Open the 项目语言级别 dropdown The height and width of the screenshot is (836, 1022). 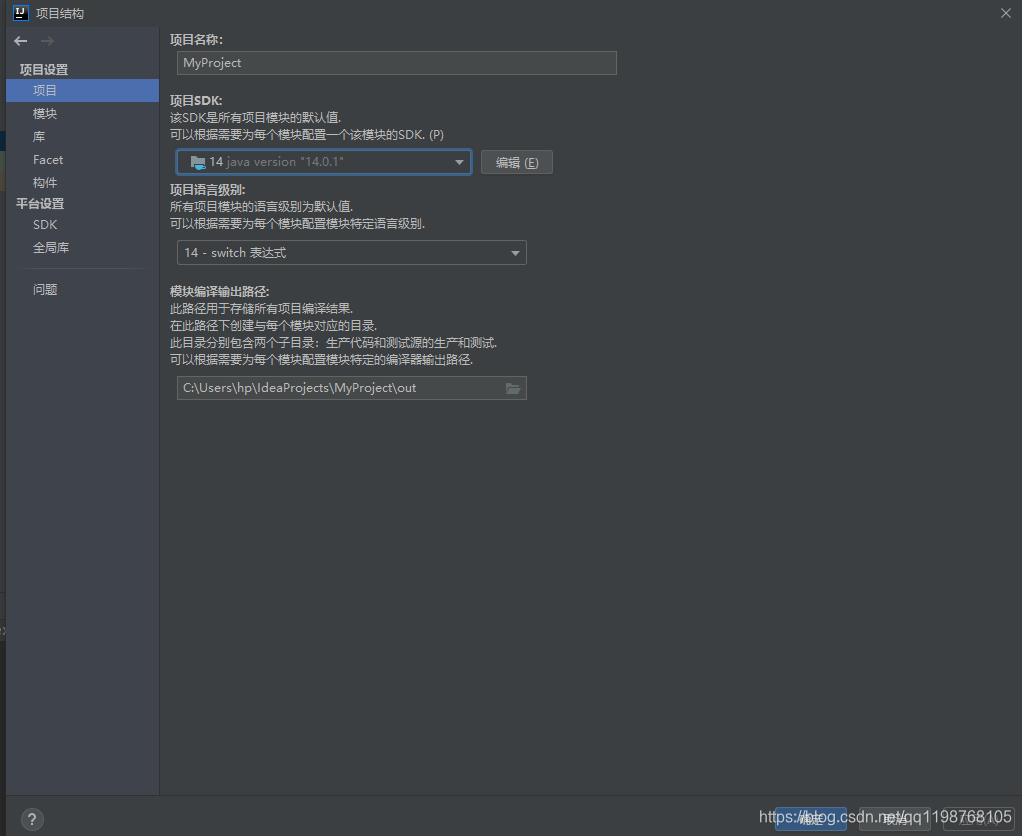tap(351, 252)
